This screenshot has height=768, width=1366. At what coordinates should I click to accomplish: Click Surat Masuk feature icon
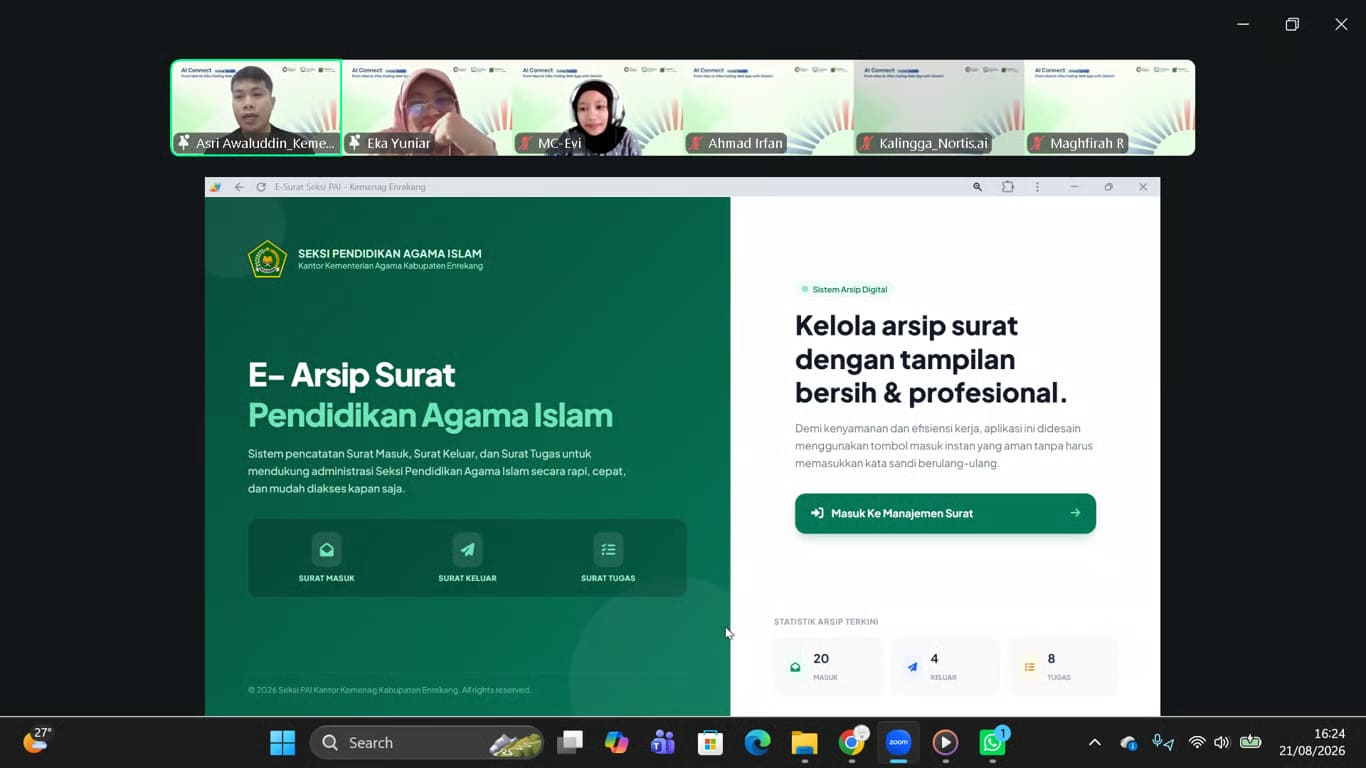[326, 549]
